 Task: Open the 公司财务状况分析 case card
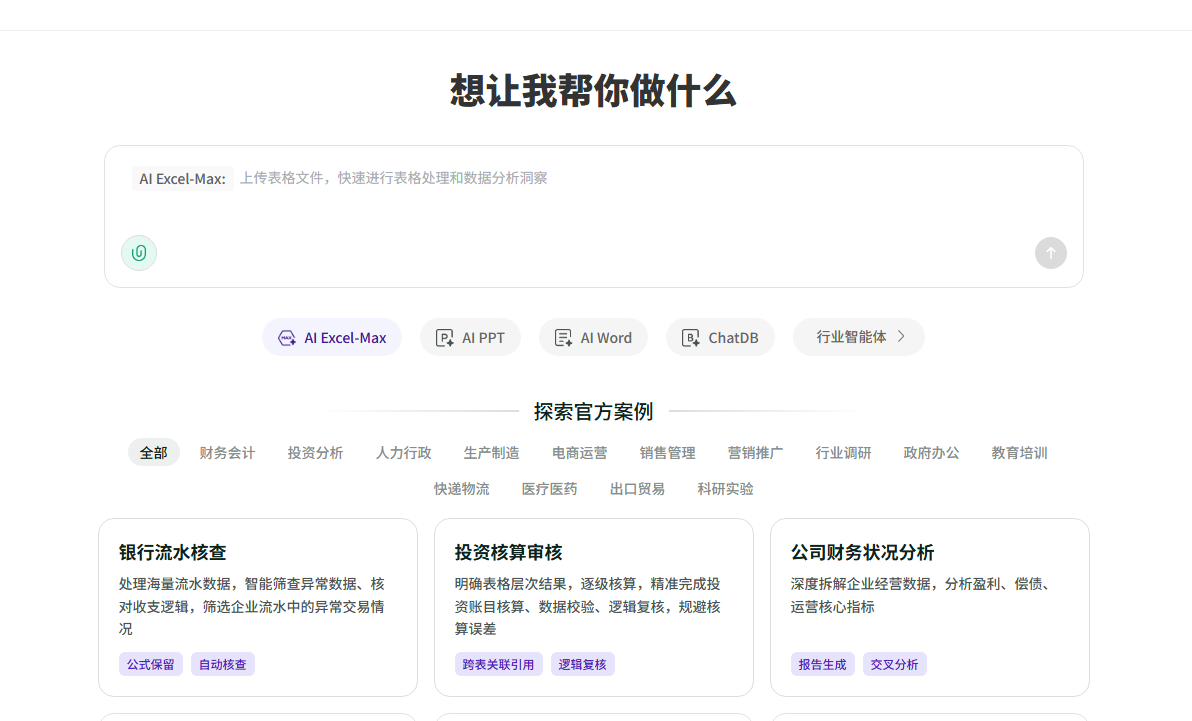click(930, 608)
